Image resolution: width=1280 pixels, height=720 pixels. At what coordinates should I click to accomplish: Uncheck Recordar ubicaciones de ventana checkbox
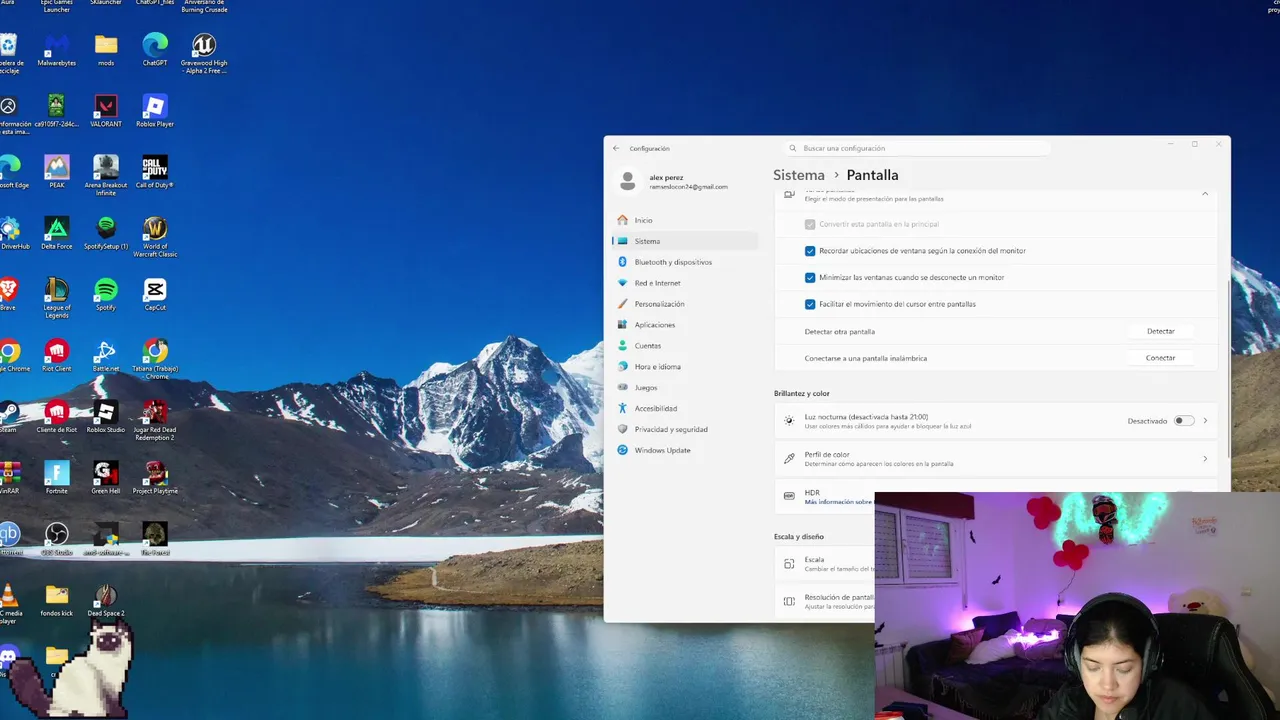pyautogui.click(x=810, y=251)
